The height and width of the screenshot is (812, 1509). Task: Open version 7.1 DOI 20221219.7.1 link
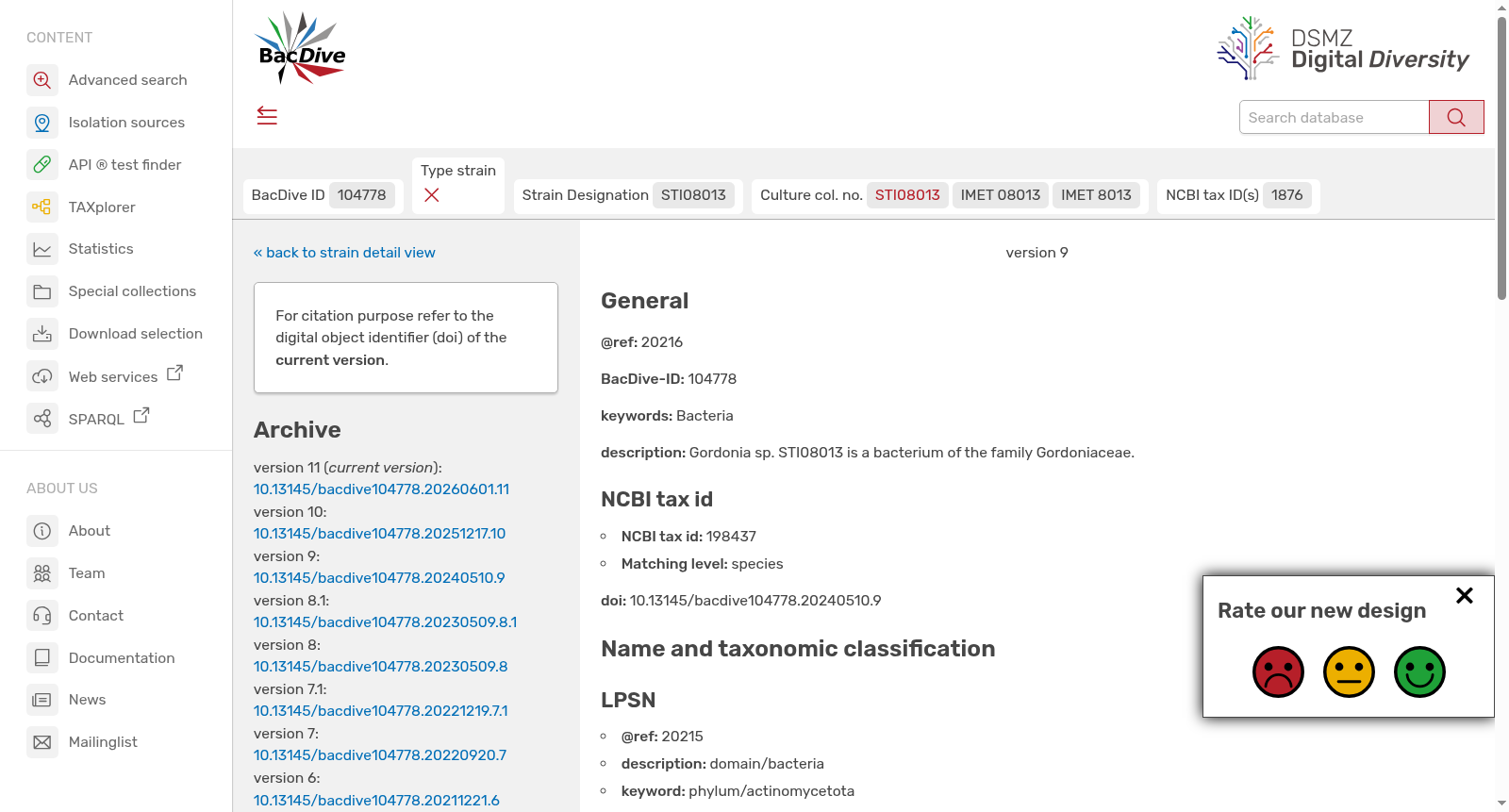tap(380, 711)
